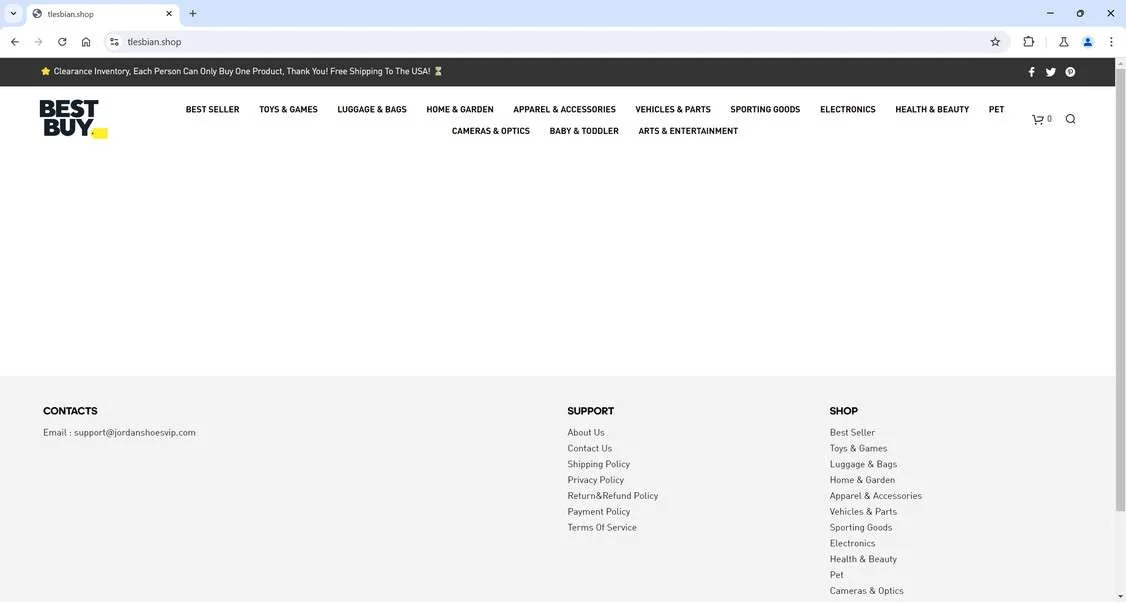Viewport: 1126px width, 602px height.
Task: Go back with browser back arrow
Action: click(15, 42)
